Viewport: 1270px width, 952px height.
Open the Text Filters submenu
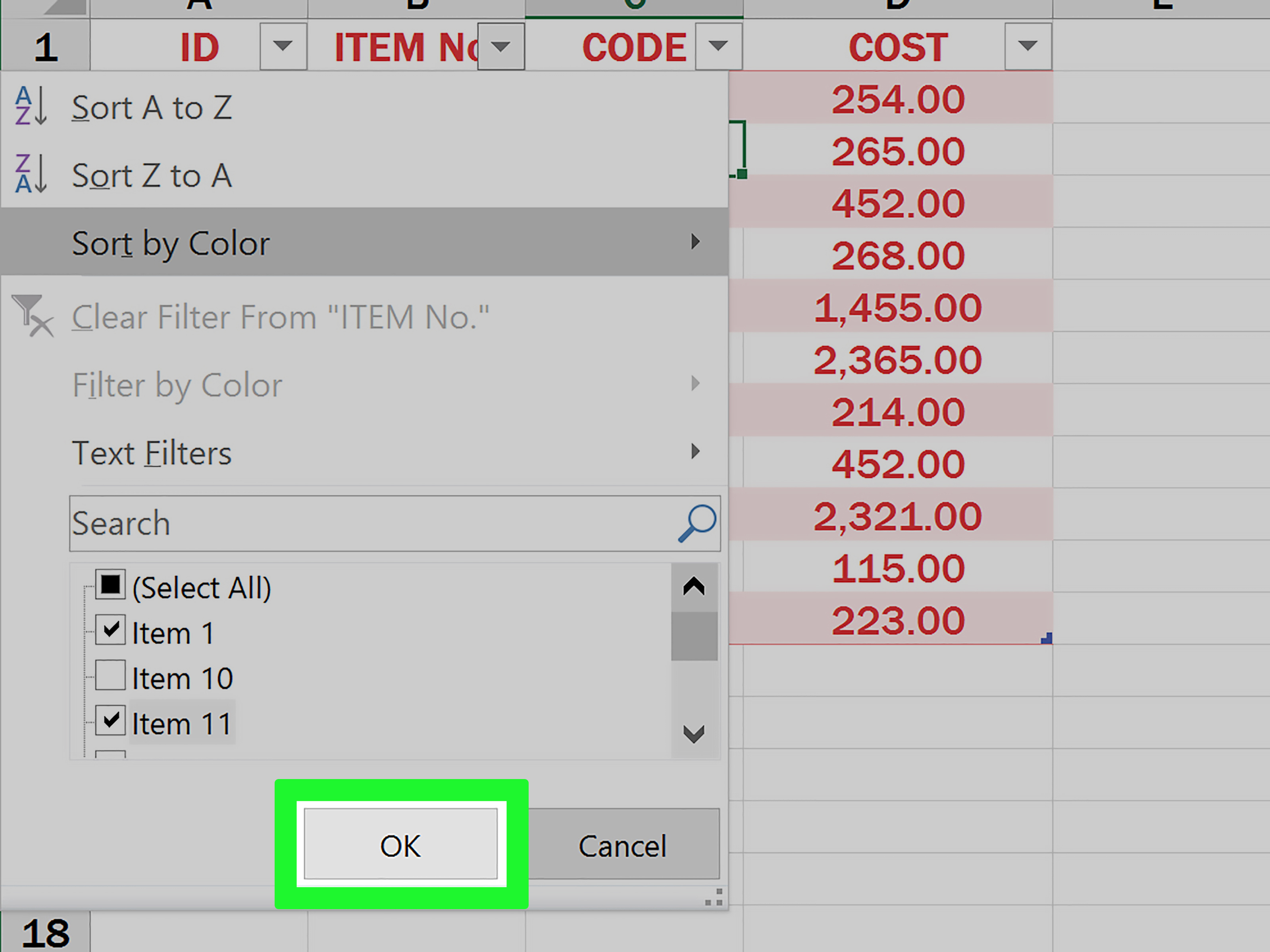[697, 452]
